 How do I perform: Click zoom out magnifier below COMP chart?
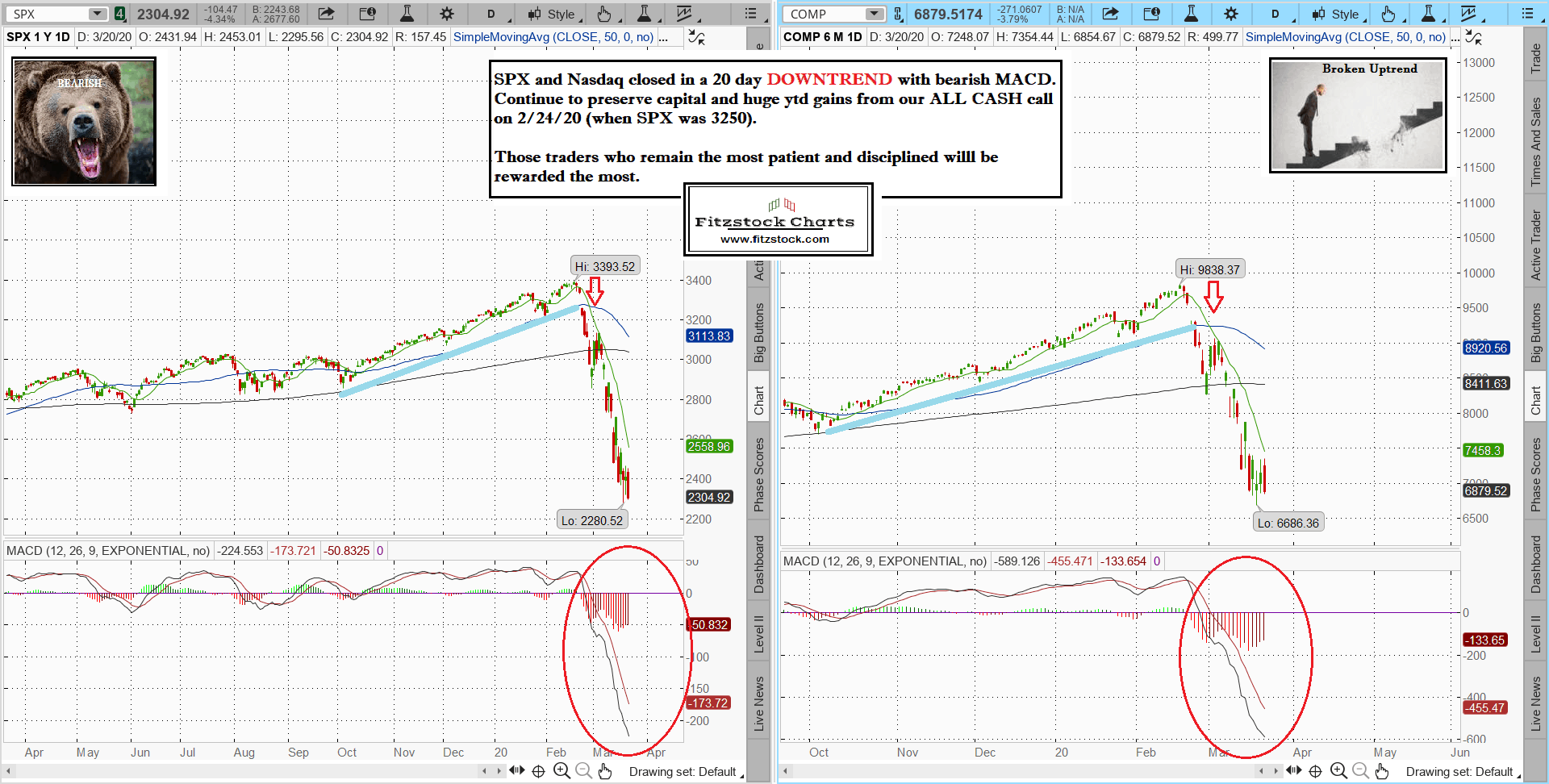point(1360,771)
